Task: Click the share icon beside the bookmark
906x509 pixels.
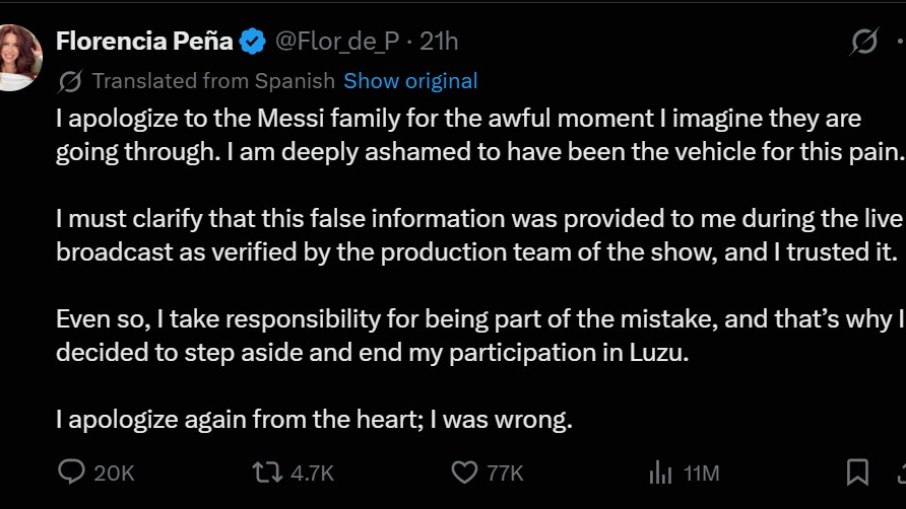Action: [902, 473]
